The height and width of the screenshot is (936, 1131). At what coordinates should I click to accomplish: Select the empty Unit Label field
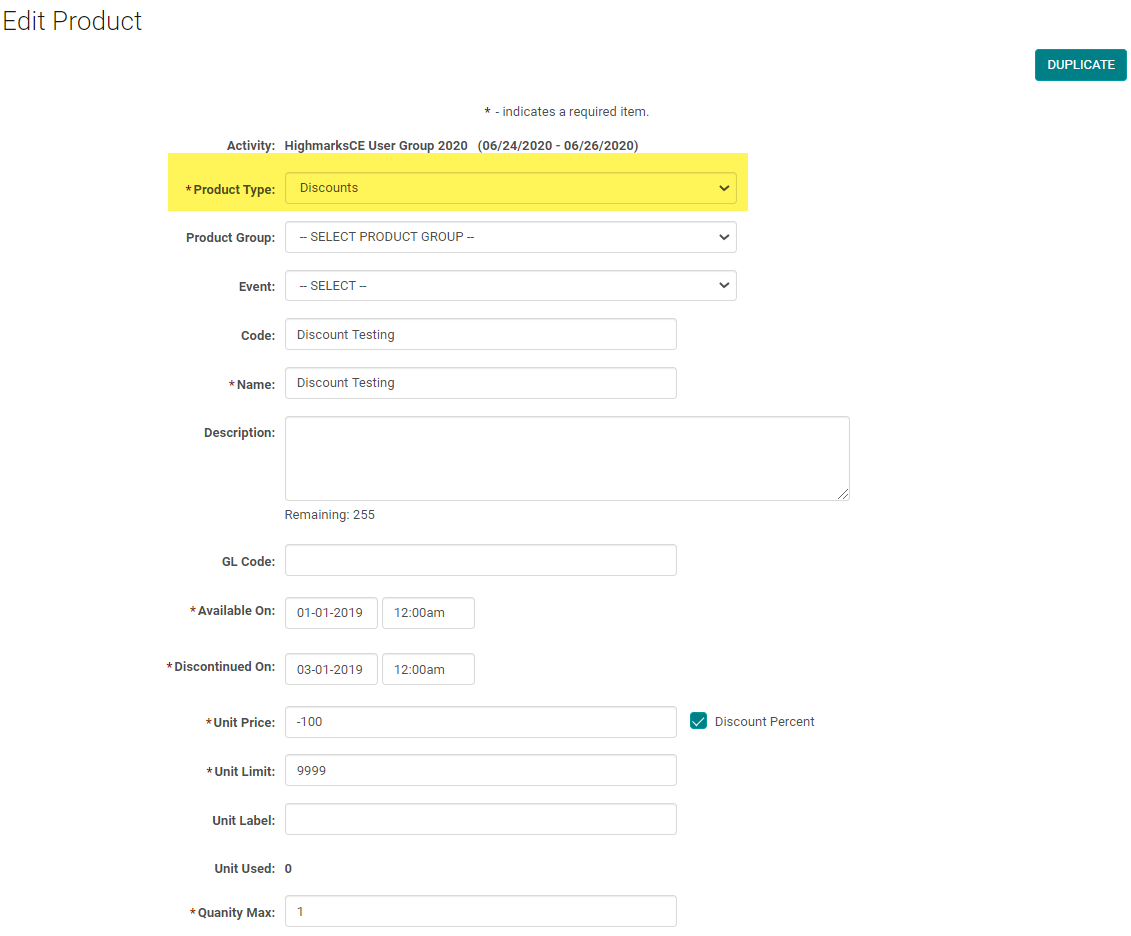tap(480, 819)
